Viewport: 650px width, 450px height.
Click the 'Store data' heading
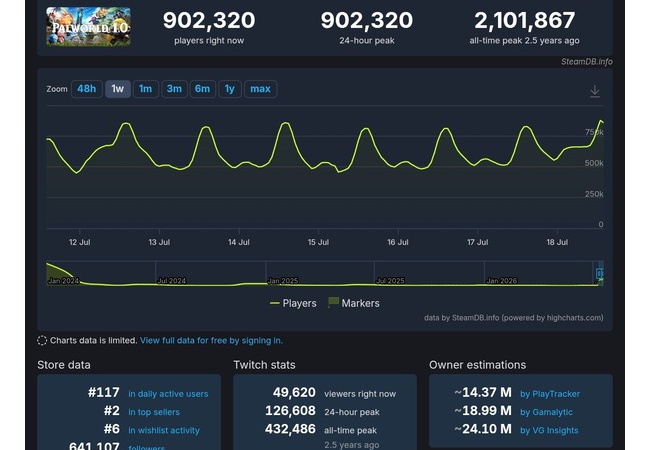coord(64,365)
